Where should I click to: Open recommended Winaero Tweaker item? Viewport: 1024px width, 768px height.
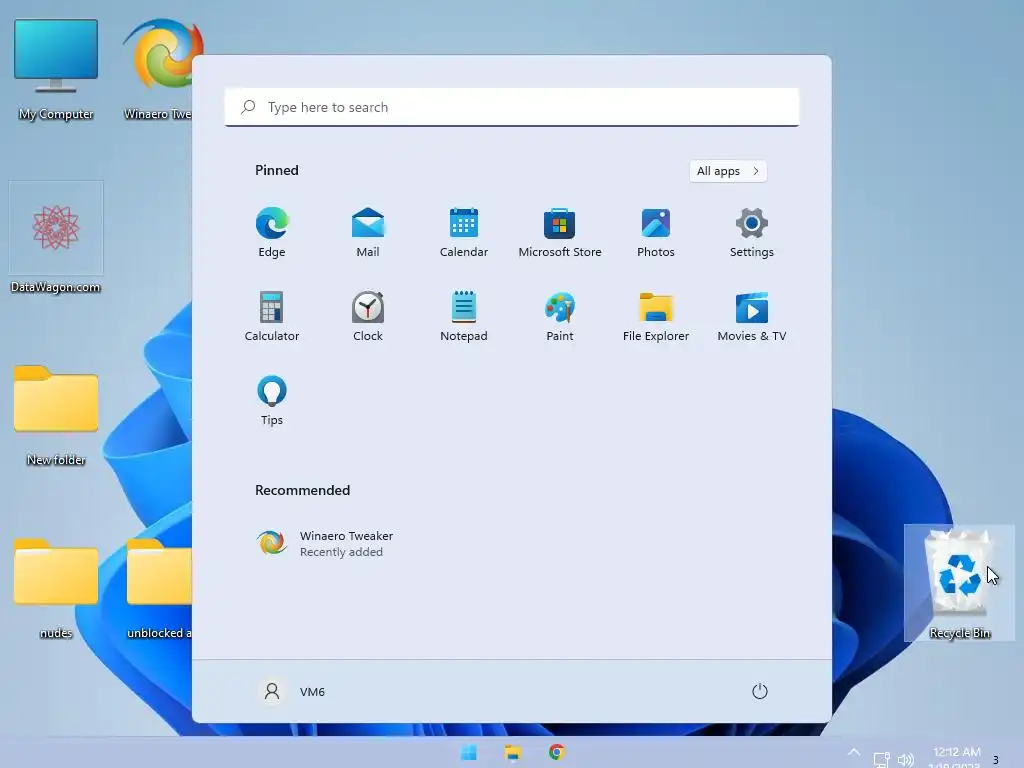(x=325, y=543)
